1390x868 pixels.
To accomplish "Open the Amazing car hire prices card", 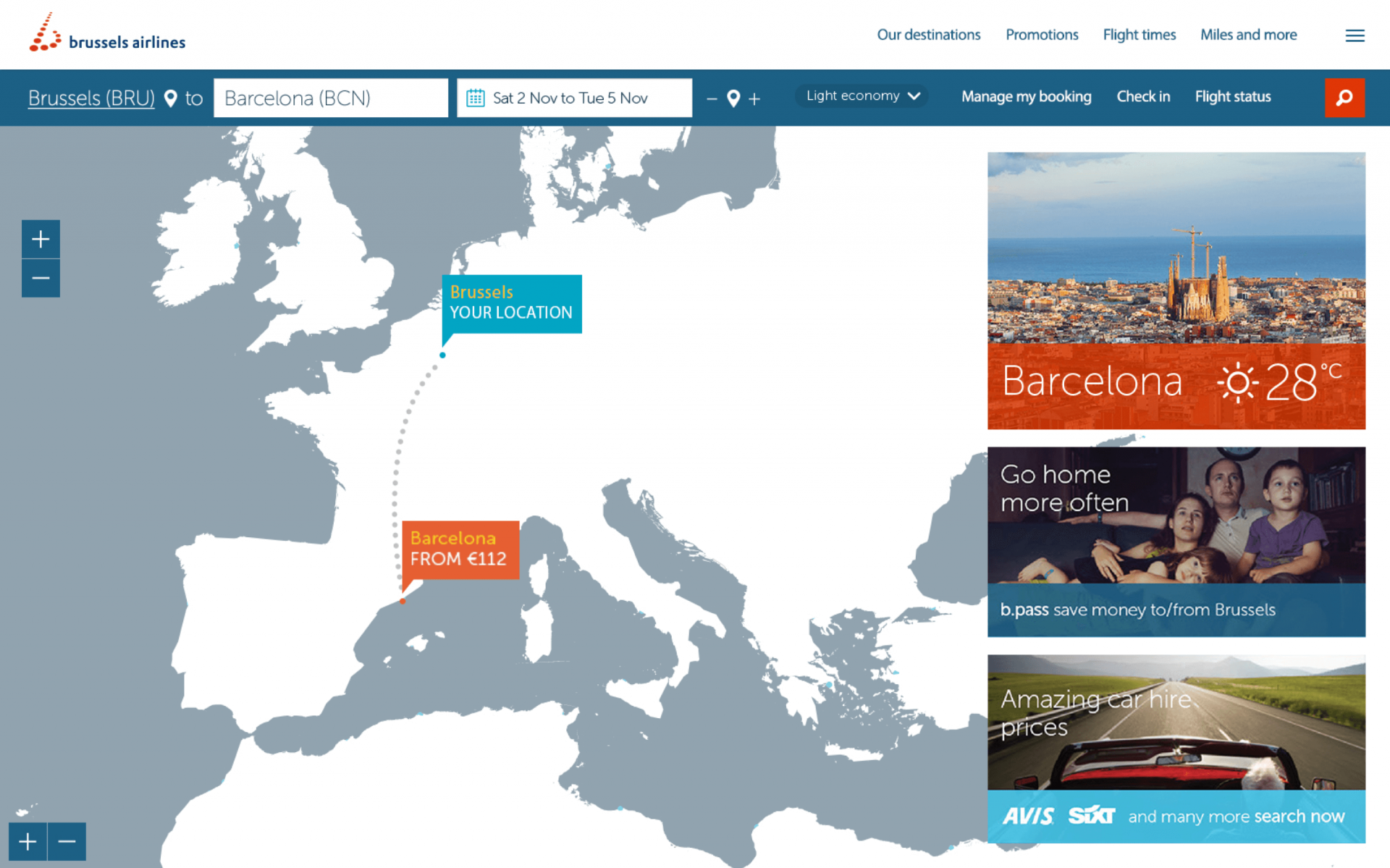I will 1176,749.
